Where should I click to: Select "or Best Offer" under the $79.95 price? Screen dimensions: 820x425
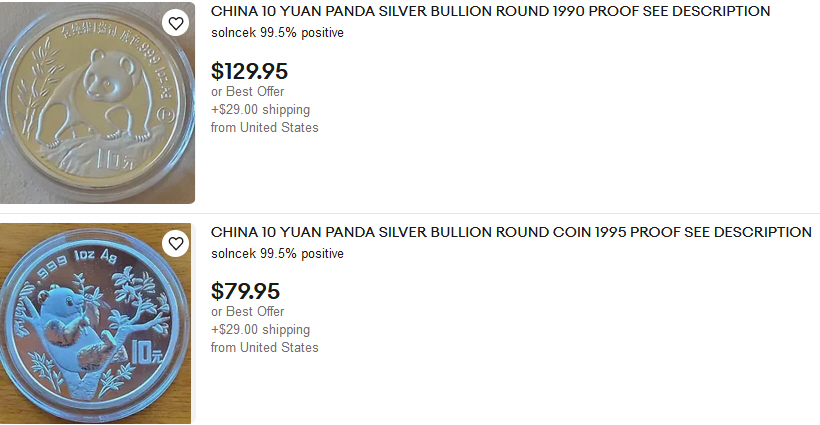click(x=247, y=312)
